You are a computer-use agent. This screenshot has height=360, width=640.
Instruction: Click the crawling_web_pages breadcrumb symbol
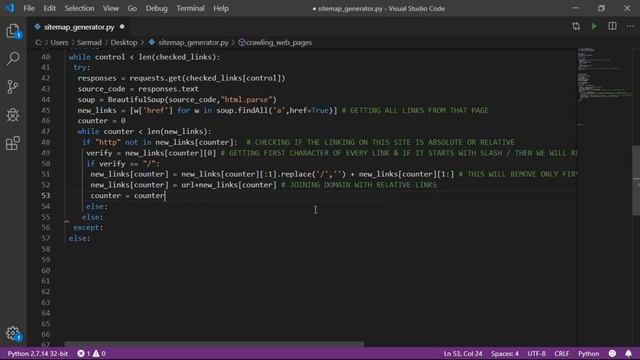279,42
